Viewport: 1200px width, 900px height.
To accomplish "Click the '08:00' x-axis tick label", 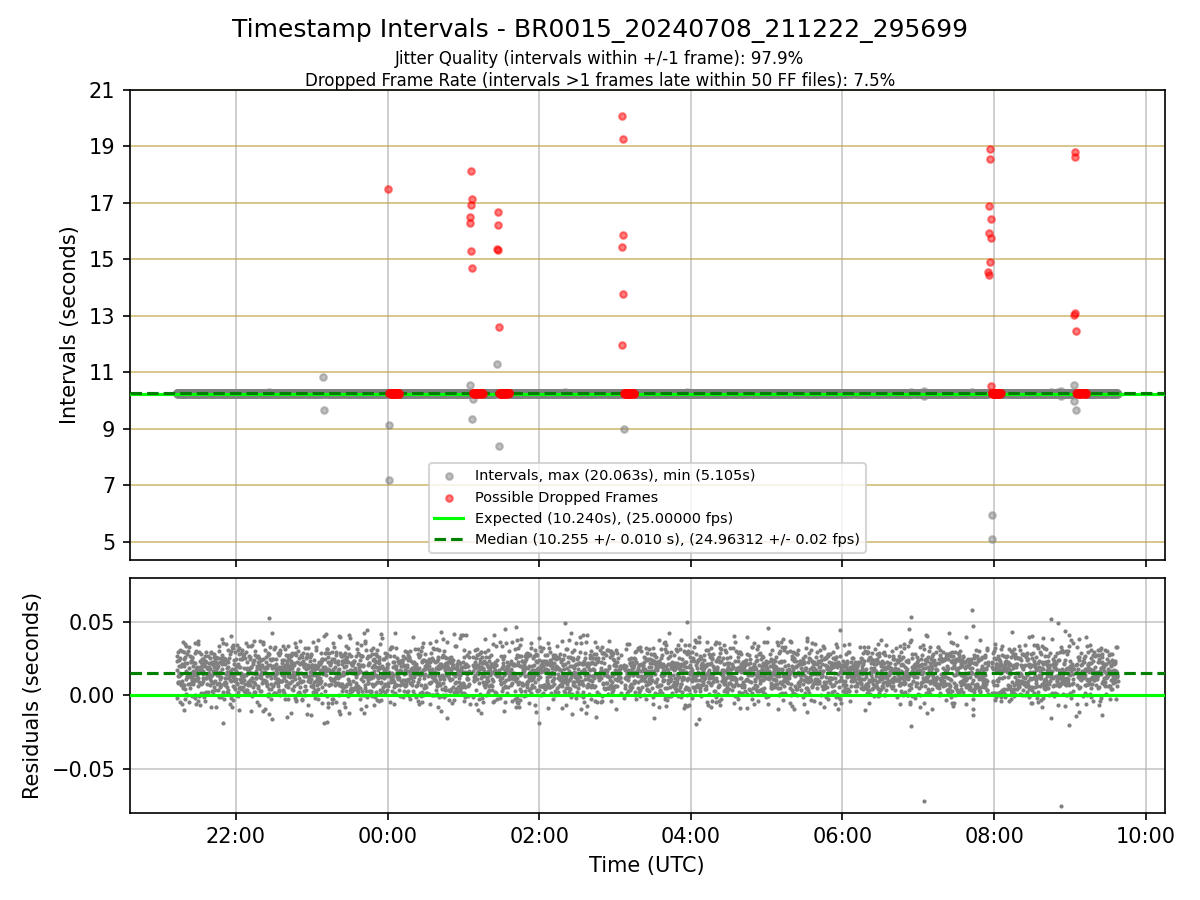I will click(x=993, y=836).
